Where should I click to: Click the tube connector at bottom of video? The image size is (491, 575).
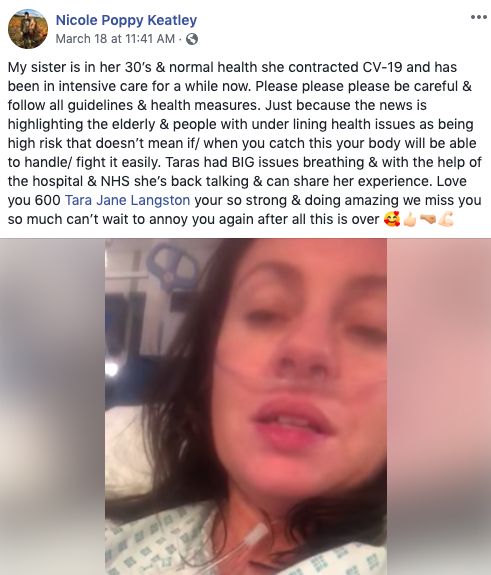(255, 535)
